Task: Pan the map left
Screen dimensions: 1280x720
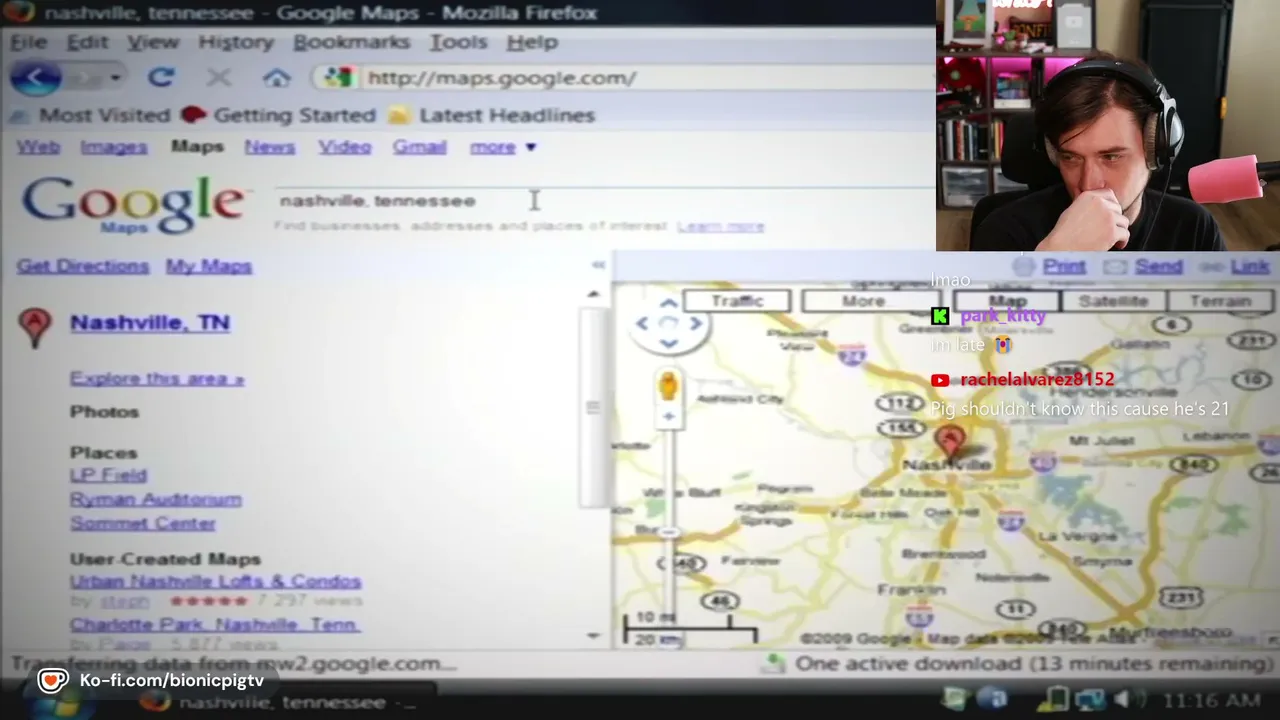Action: point(643,323)
